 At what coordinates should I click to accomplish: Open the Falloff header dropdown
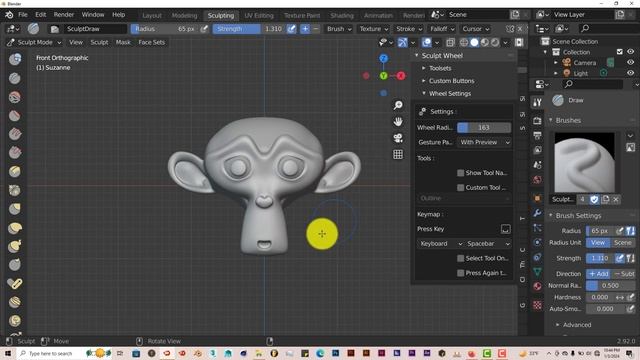[442, 29]
